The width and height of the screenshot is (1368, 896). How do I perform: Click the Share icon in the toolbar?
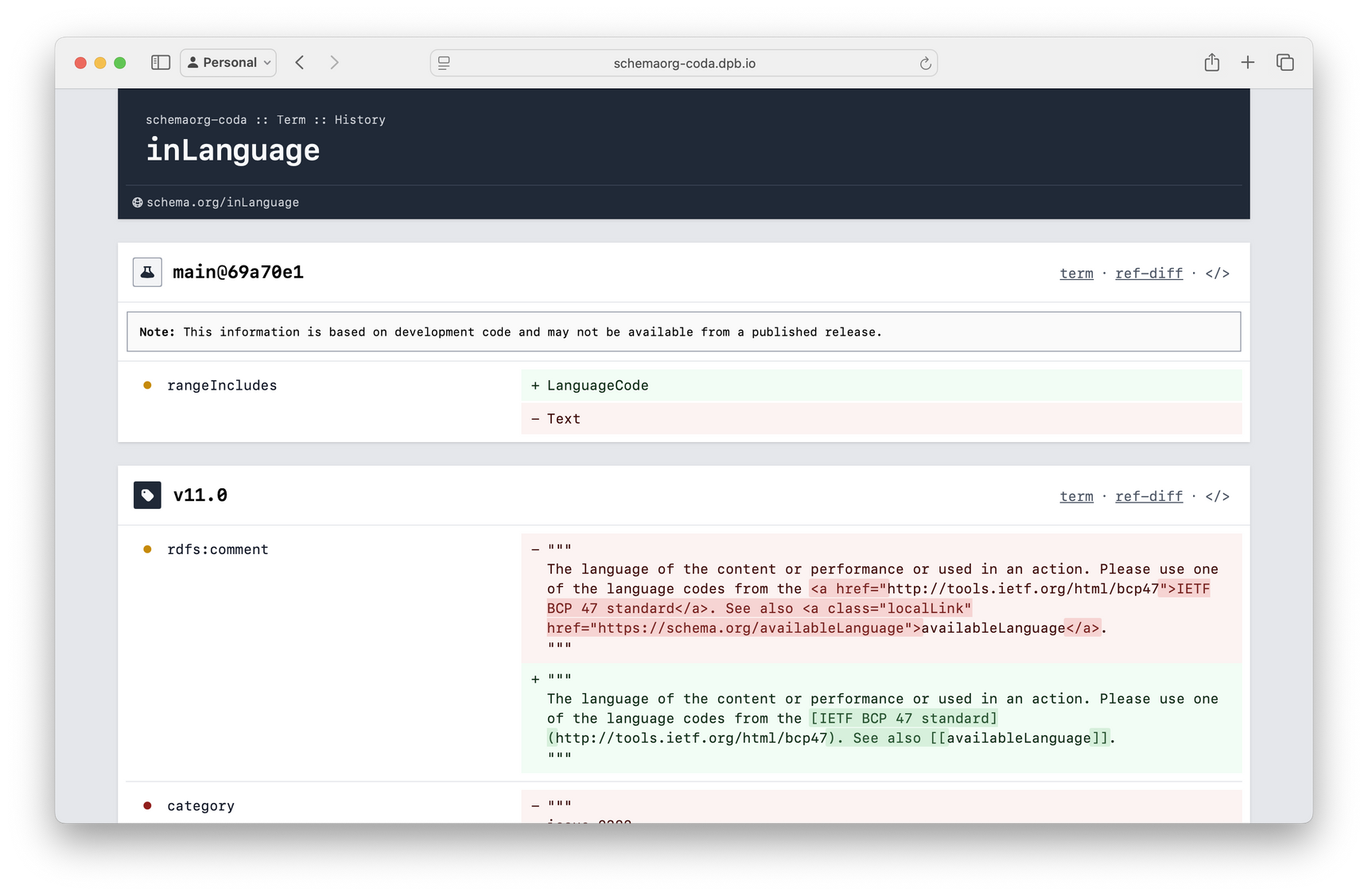(x=1212, y=62)
